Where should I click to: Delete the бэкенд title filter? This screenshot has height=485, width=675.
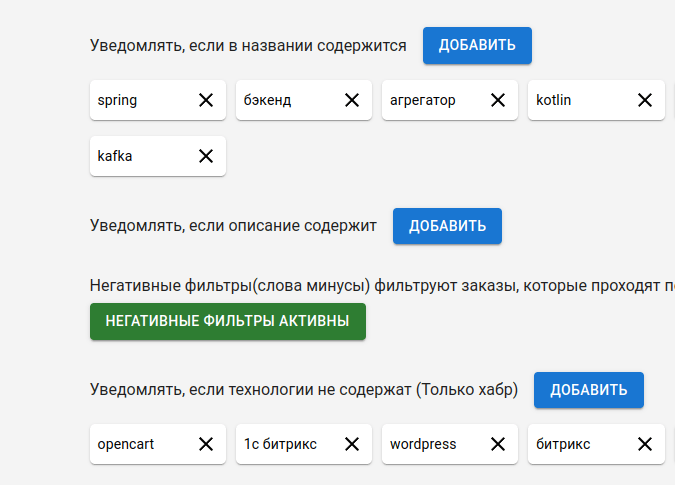click(x=352, y=100)
